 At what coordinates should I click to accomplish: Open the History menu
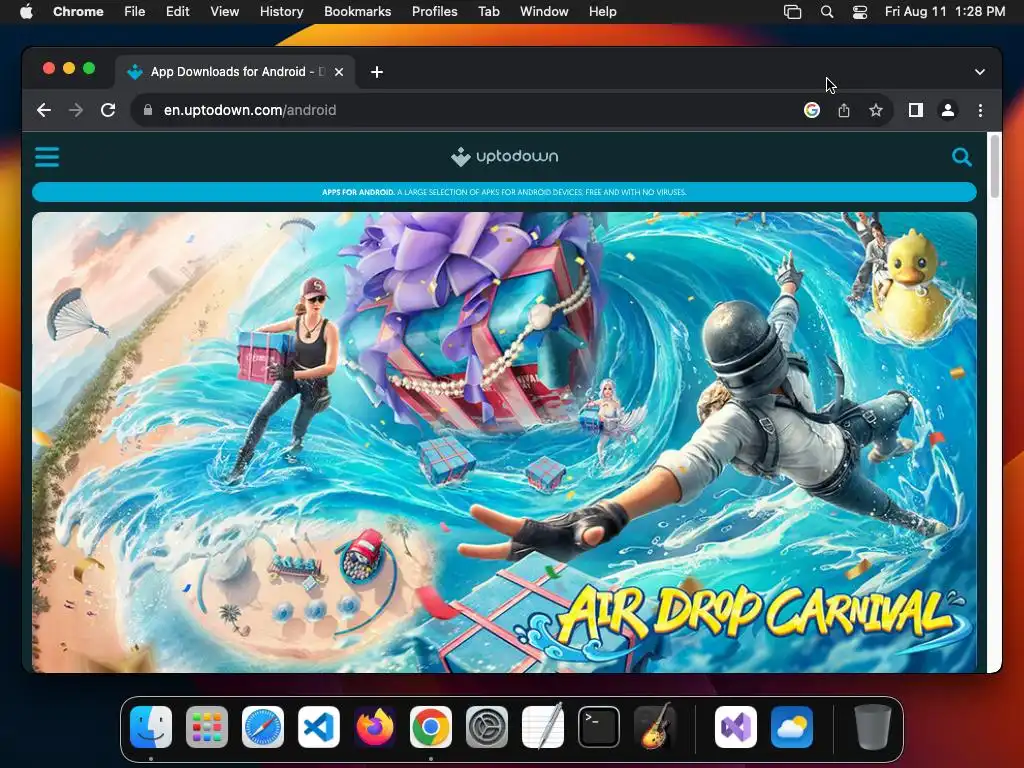[x=281, y=11]
